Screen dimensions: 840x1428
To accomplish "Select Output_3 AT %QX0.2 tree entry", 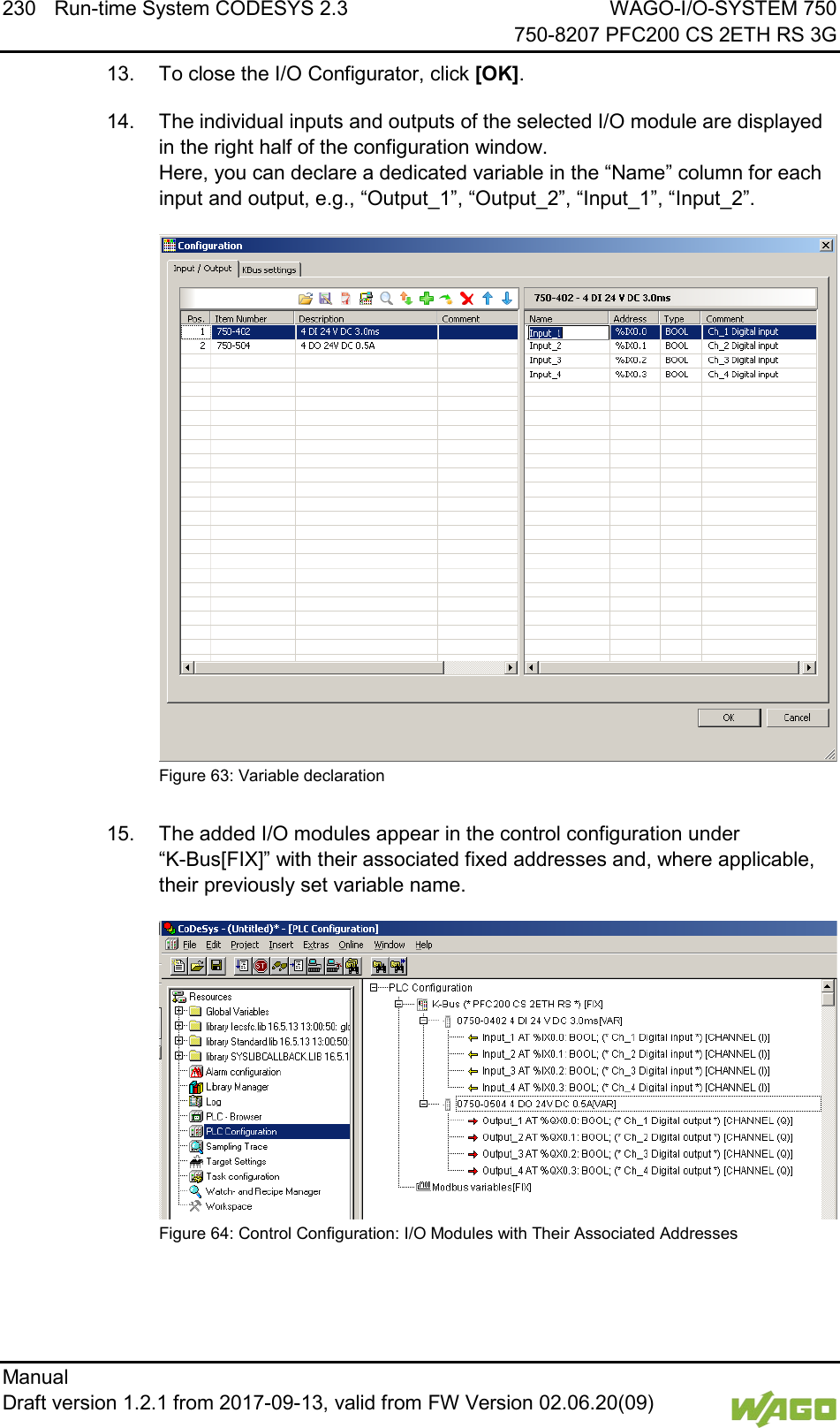I will pyautogui.click(x=637, y=1153).
